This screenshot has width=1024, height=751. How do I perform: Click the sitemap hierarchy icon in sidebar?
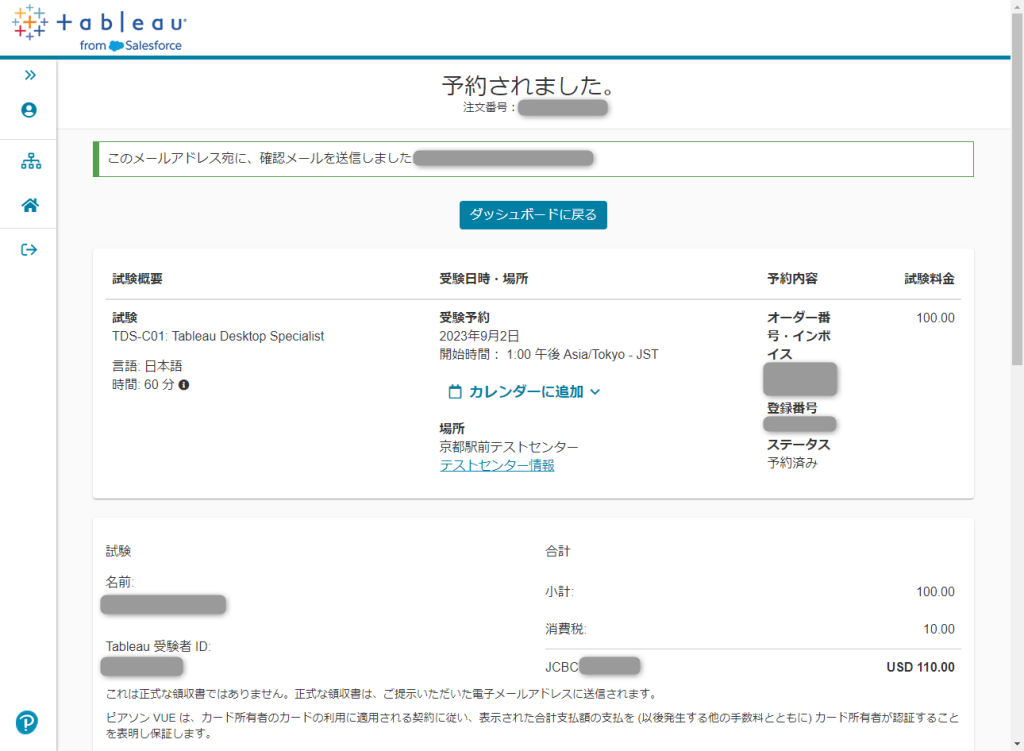tap(31, 161)
